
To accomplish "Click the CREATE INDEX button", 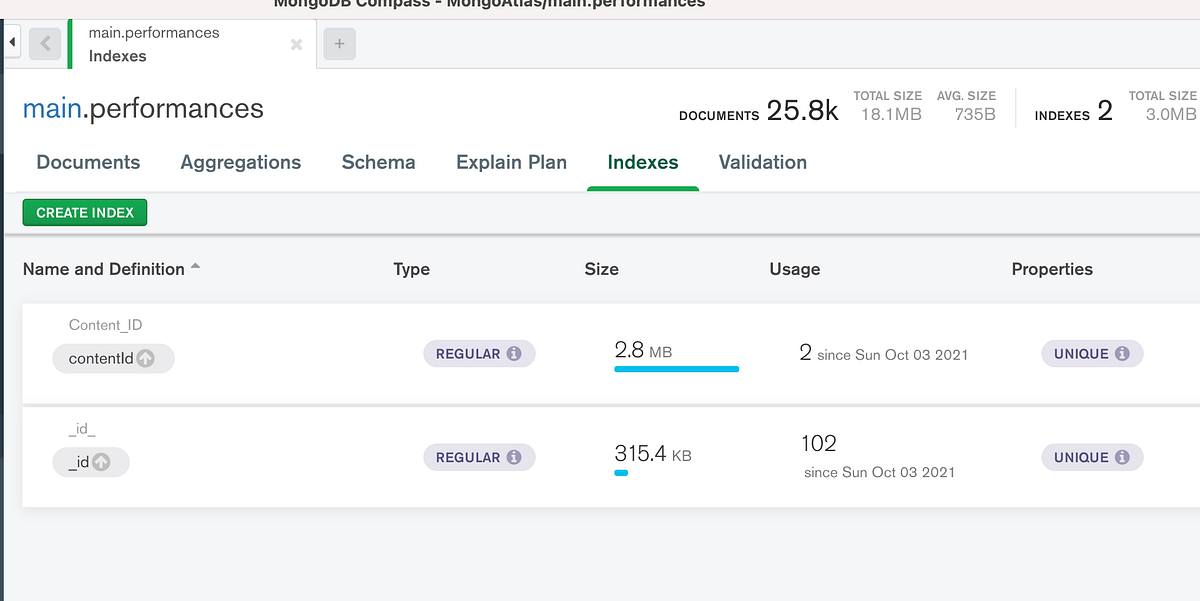I will pyautogui.click(x=84, y=212).
